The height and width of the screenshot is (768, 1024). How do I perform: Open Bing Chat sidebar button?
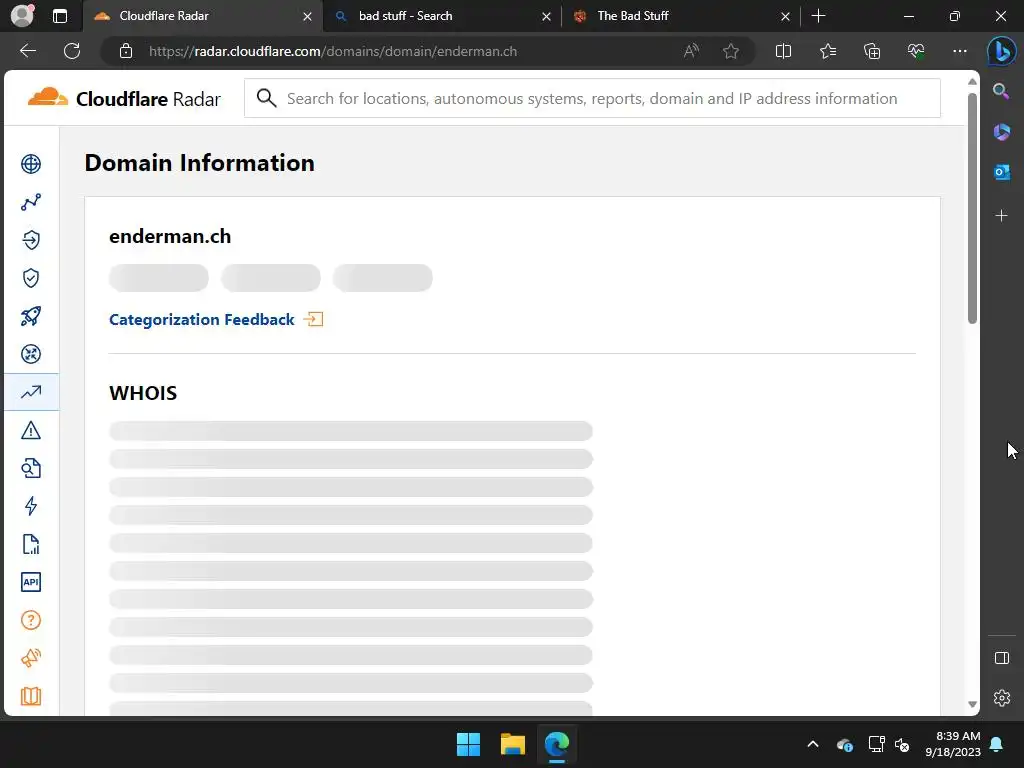(1001, 52)
